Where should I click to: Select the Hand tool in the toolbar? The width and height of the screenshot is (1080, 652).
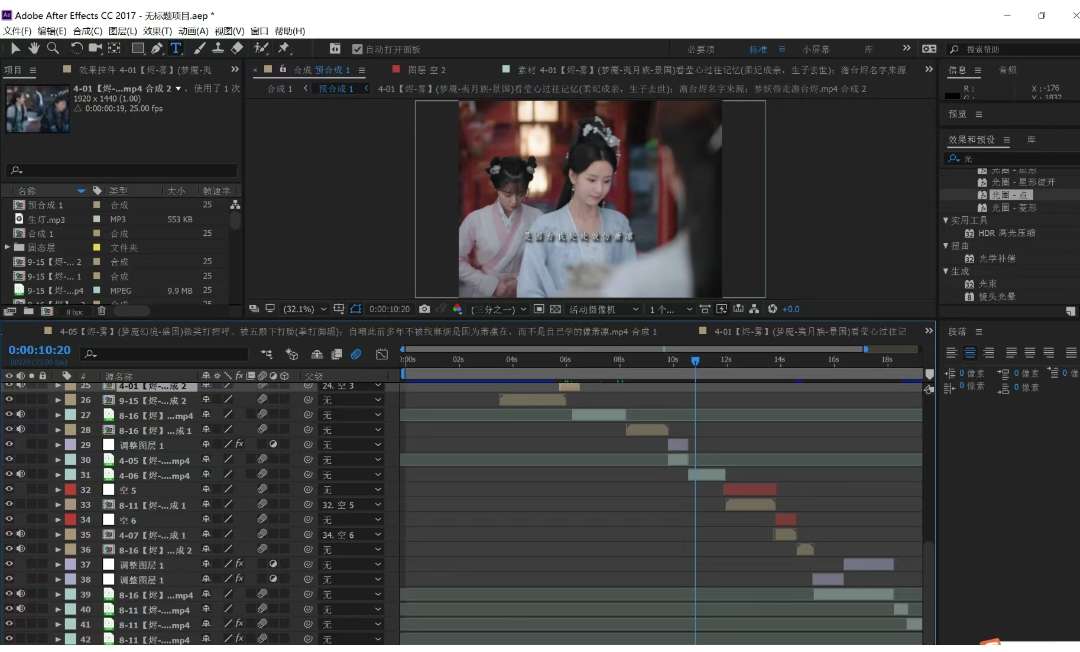coord(34,48)
